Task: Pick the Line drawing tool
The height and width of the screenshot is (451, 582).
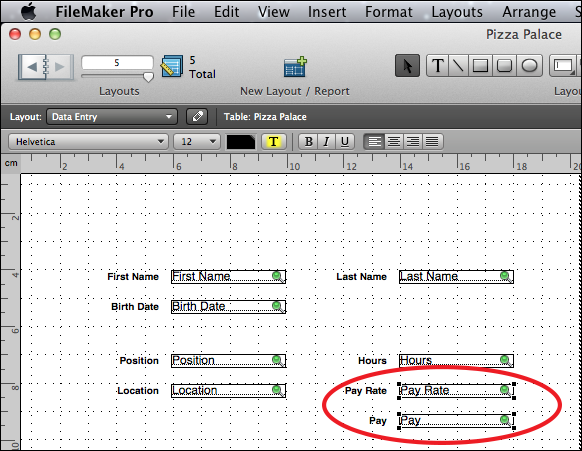Action: point(459,66)
